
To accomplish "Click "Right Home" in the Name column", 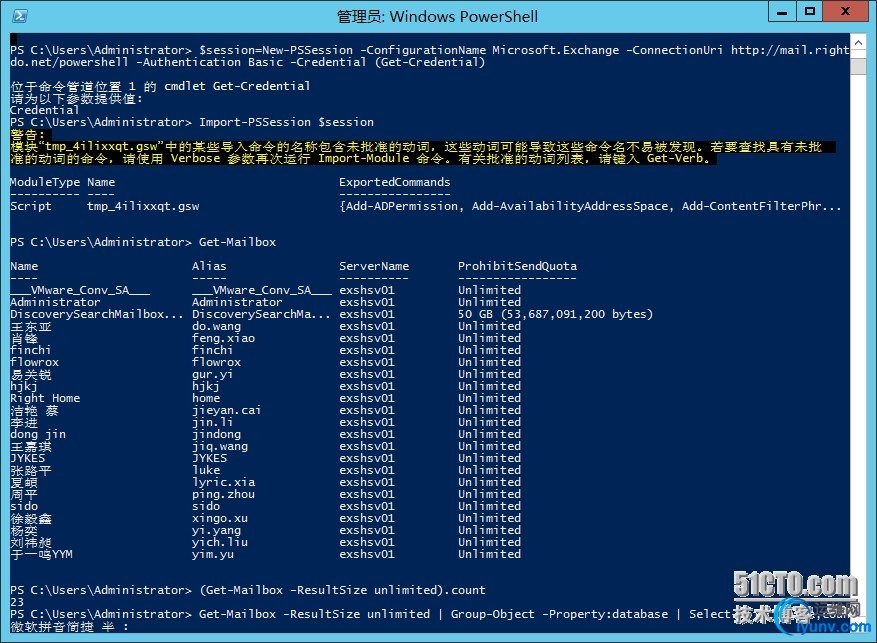I will [x=45, y=398].
